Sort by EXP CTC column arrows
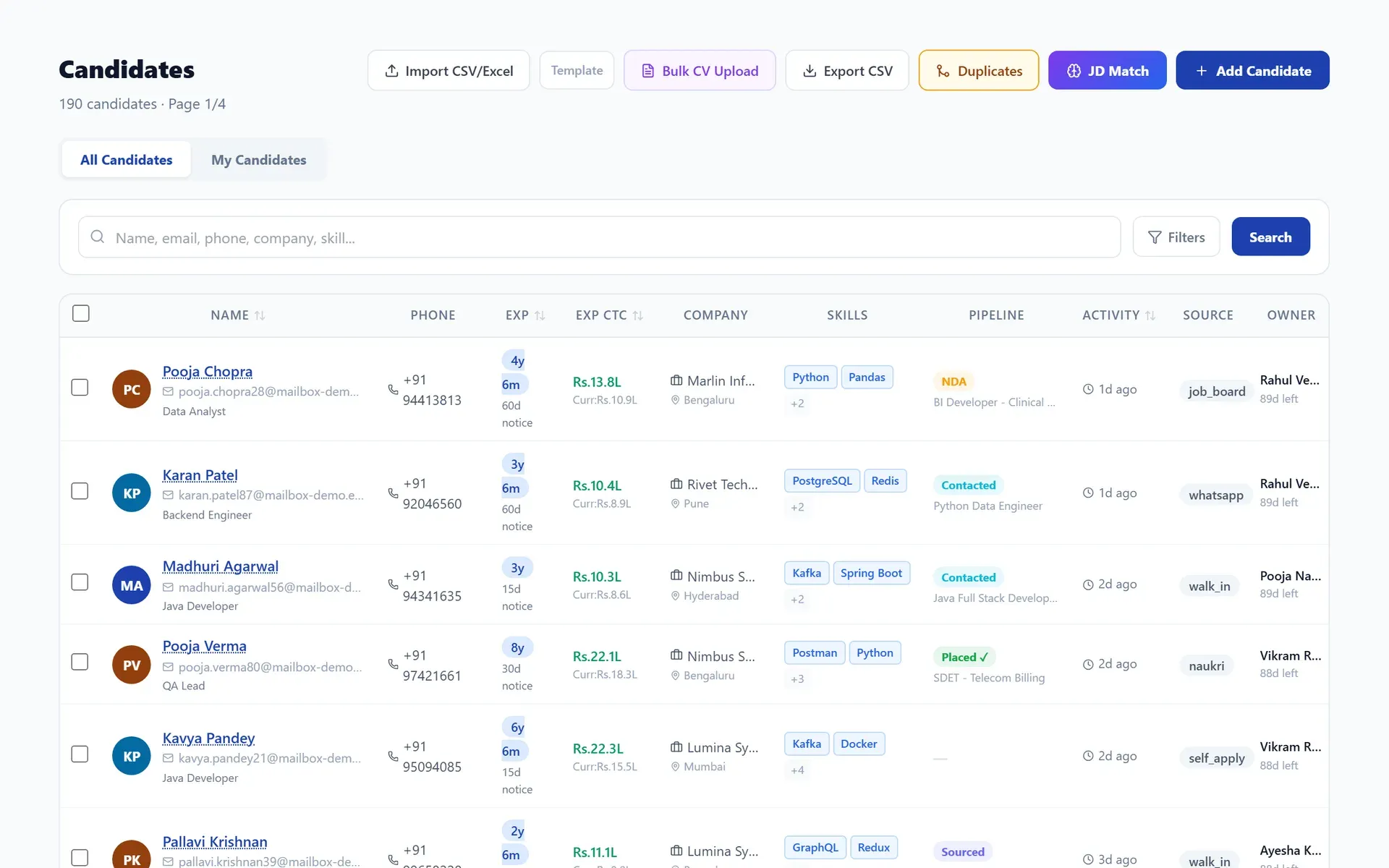 (x=637, y=315)
